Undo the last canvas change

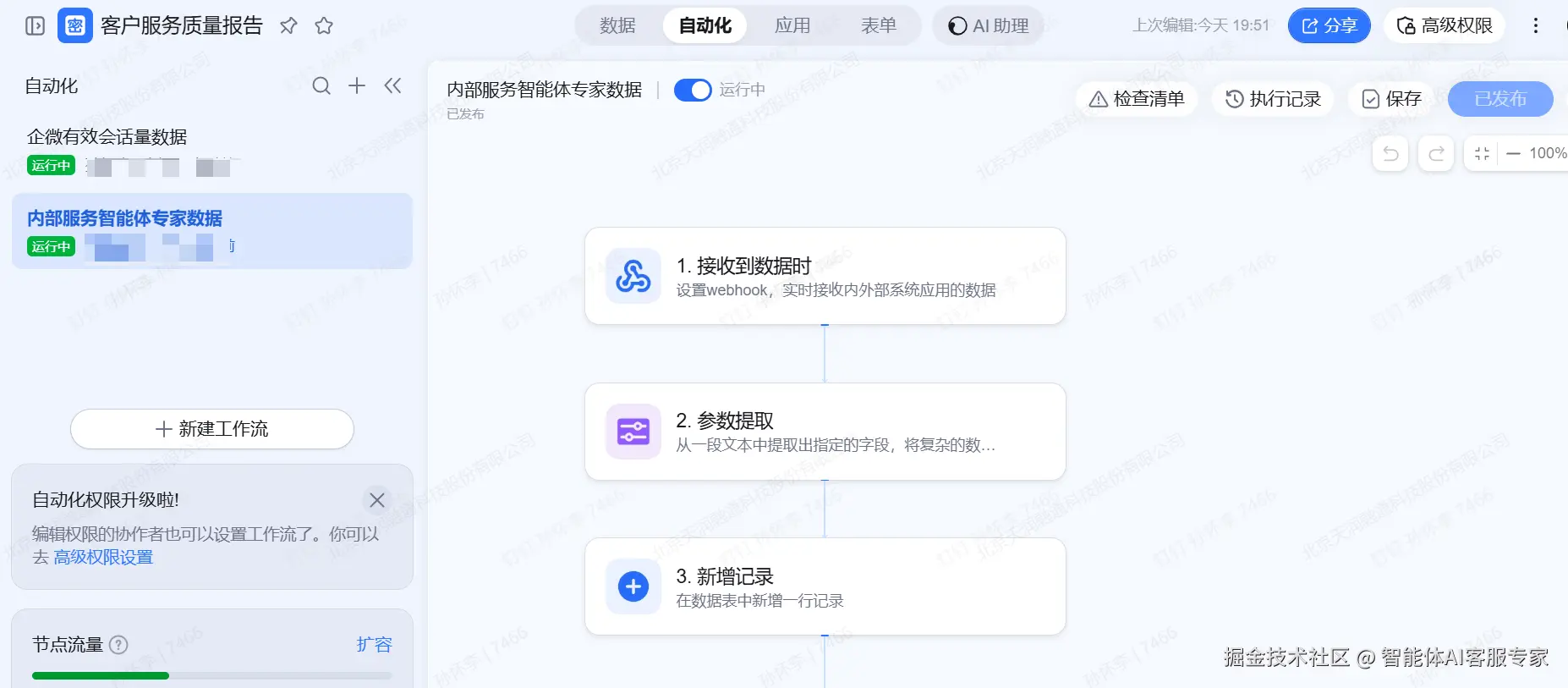(1390, 153)
